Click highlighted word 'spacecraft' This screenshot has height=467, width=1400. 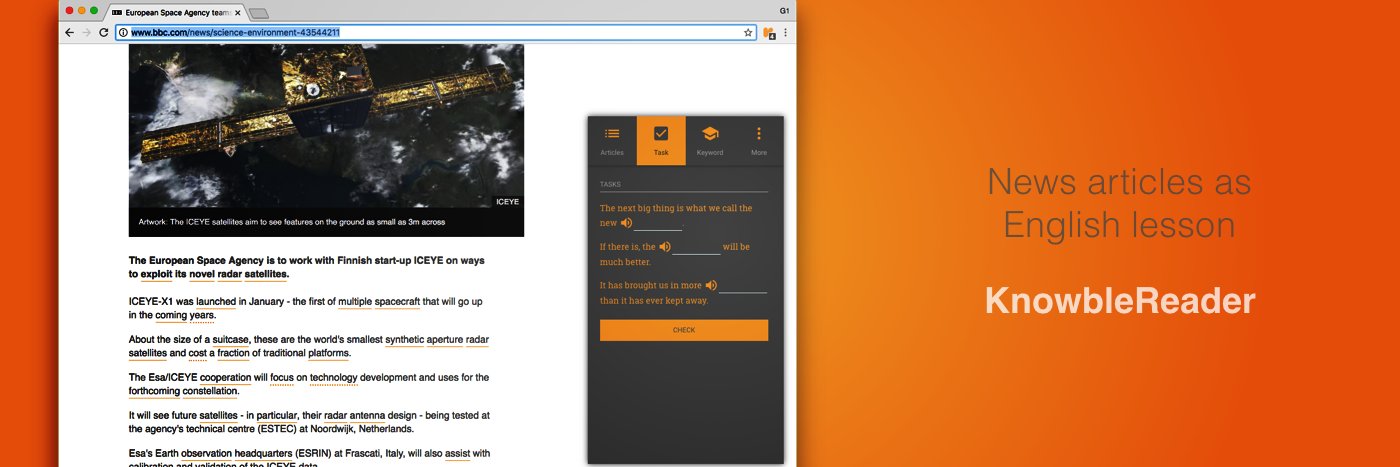397,301
